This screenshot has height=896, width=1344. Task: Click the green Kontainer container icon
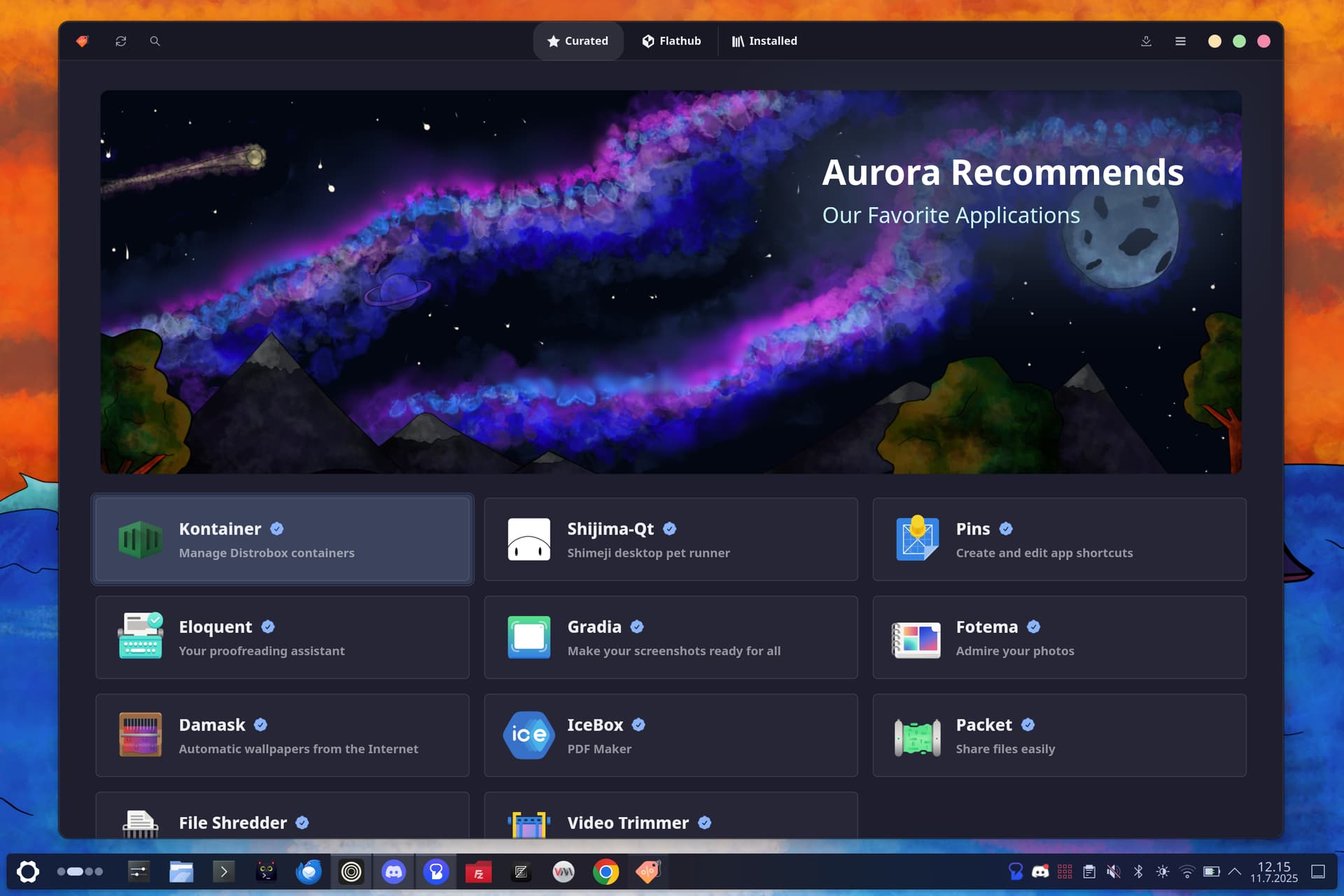pyautogui.click(x=140, y=540)
